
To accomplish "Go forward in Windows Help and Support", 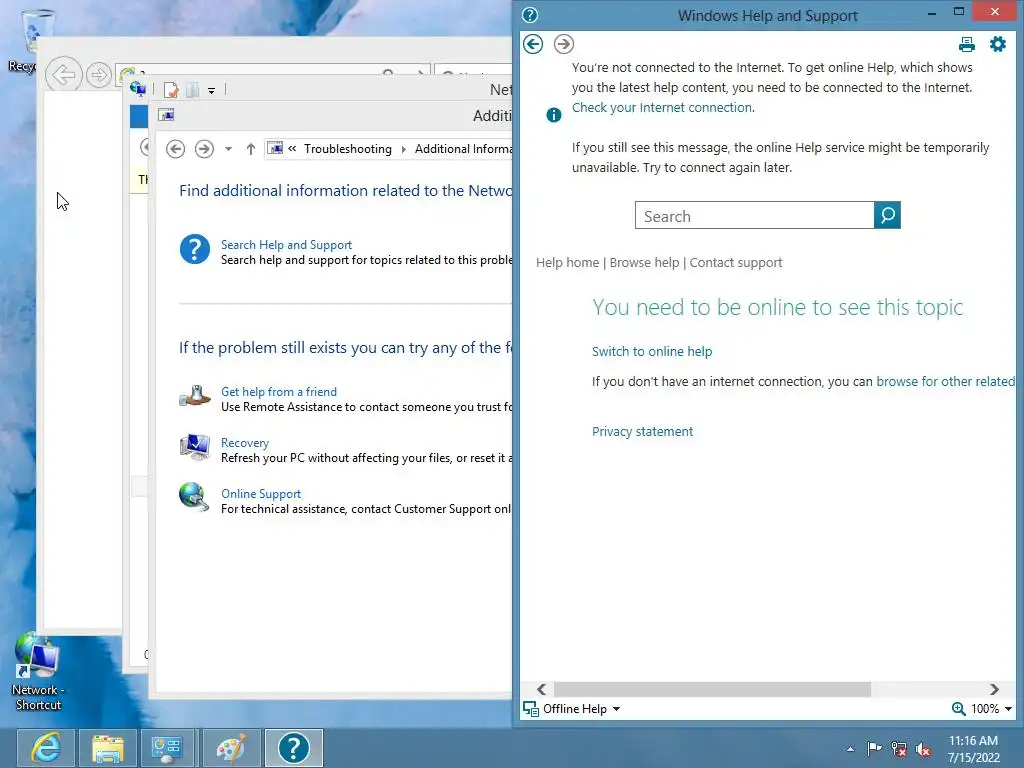I will [x=564, y=44].
